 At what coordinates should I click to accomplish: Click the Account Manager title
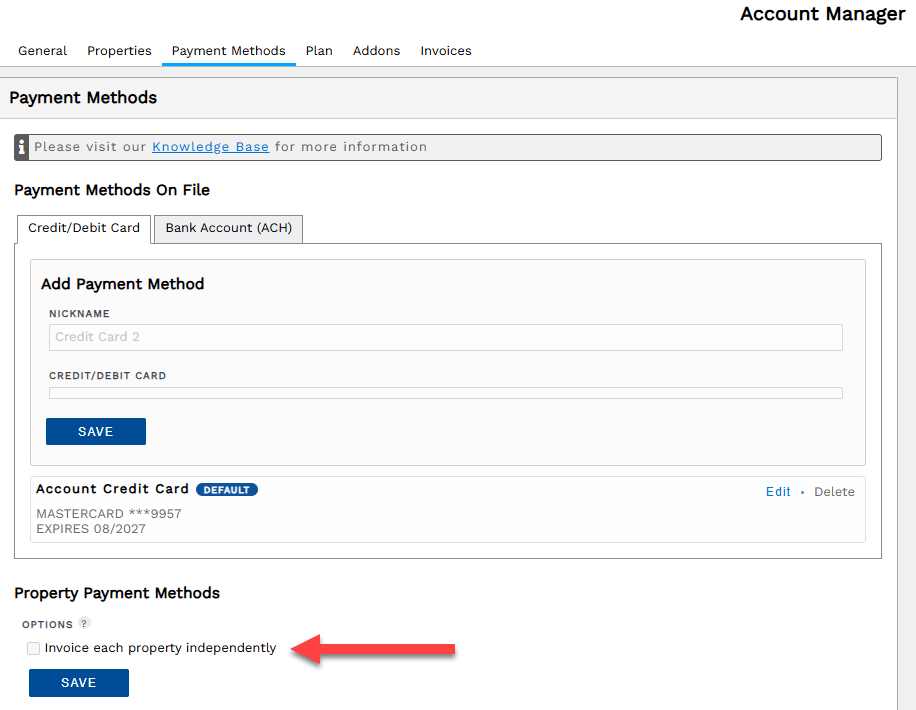coord(823,13)
